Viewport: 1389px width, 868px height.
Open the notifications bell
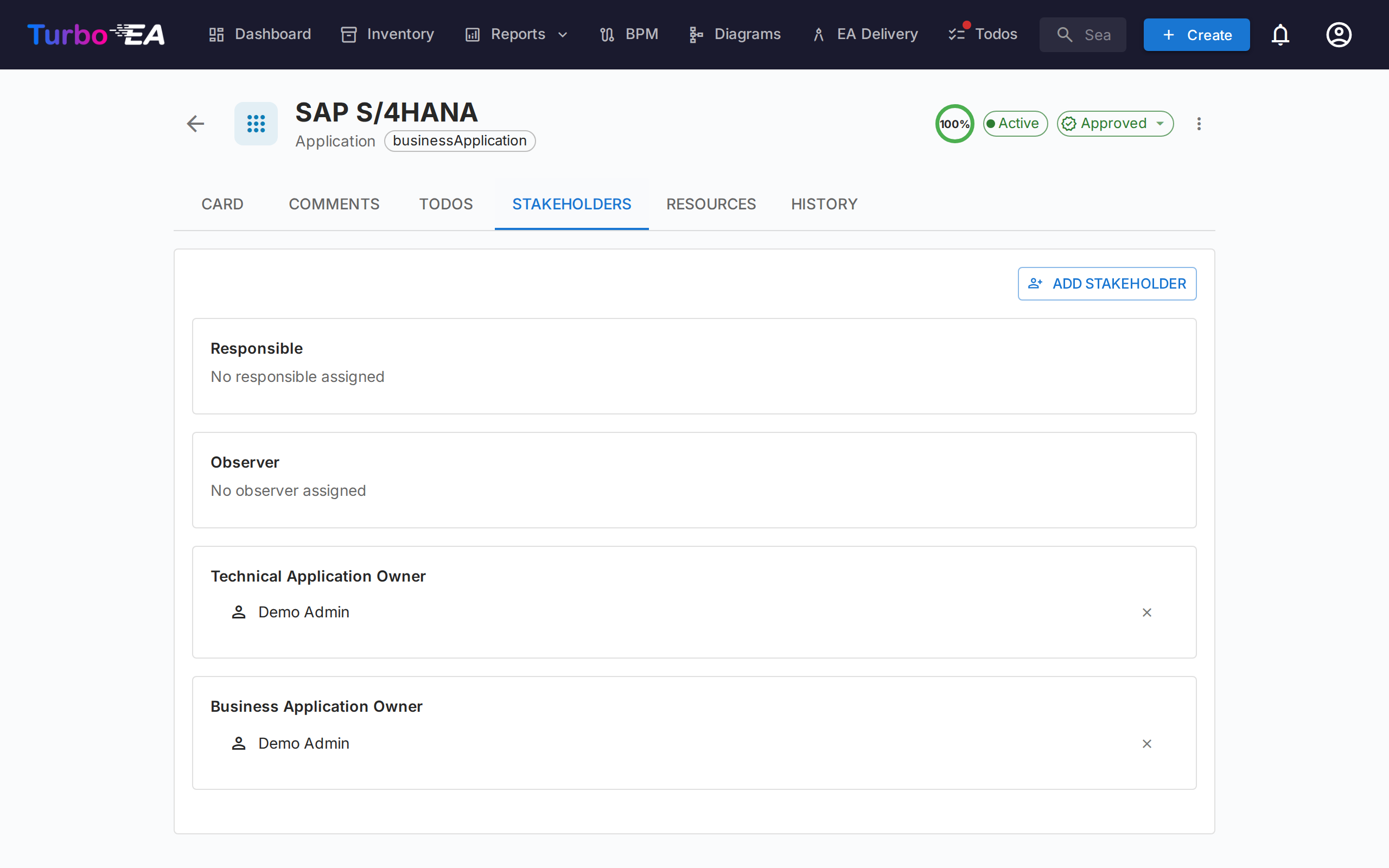point(1280,34)
